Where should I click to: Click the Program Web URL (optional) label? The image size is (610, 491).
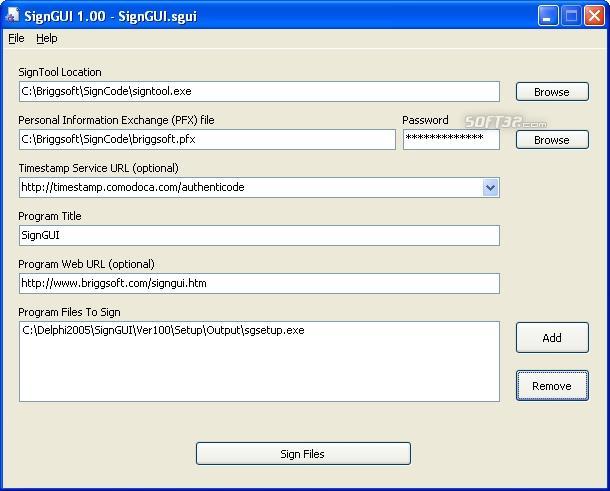click(x=86, y=264)
